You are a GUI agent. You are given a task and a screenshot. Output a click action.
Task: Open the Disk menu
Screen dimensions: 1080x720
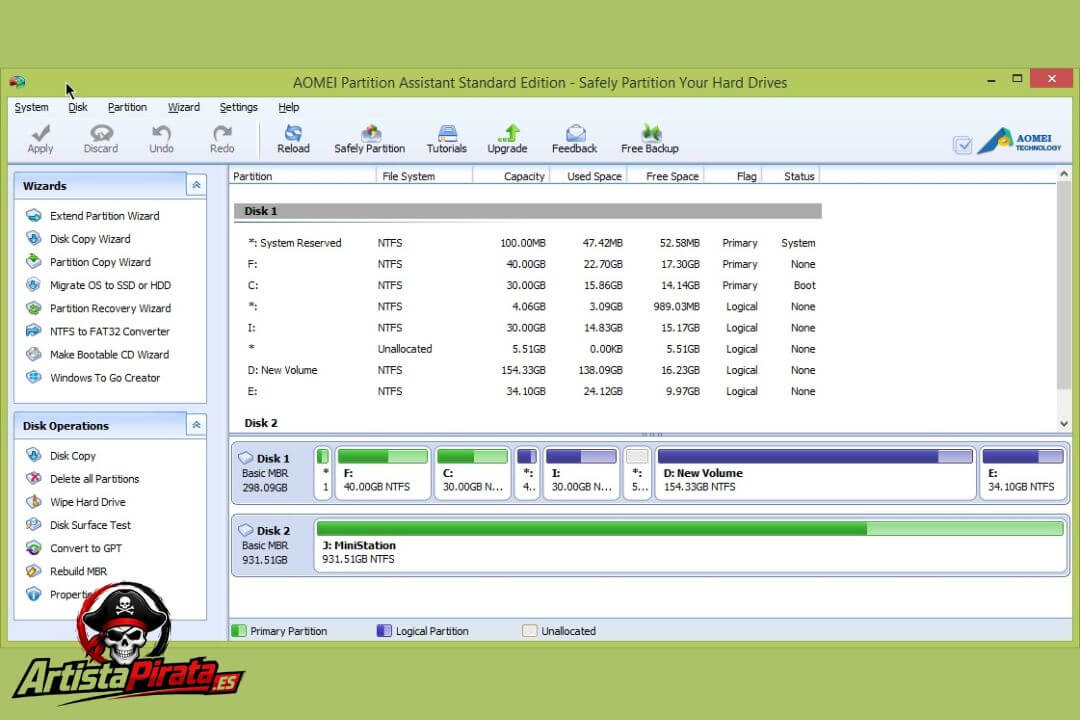coord(77,107)
